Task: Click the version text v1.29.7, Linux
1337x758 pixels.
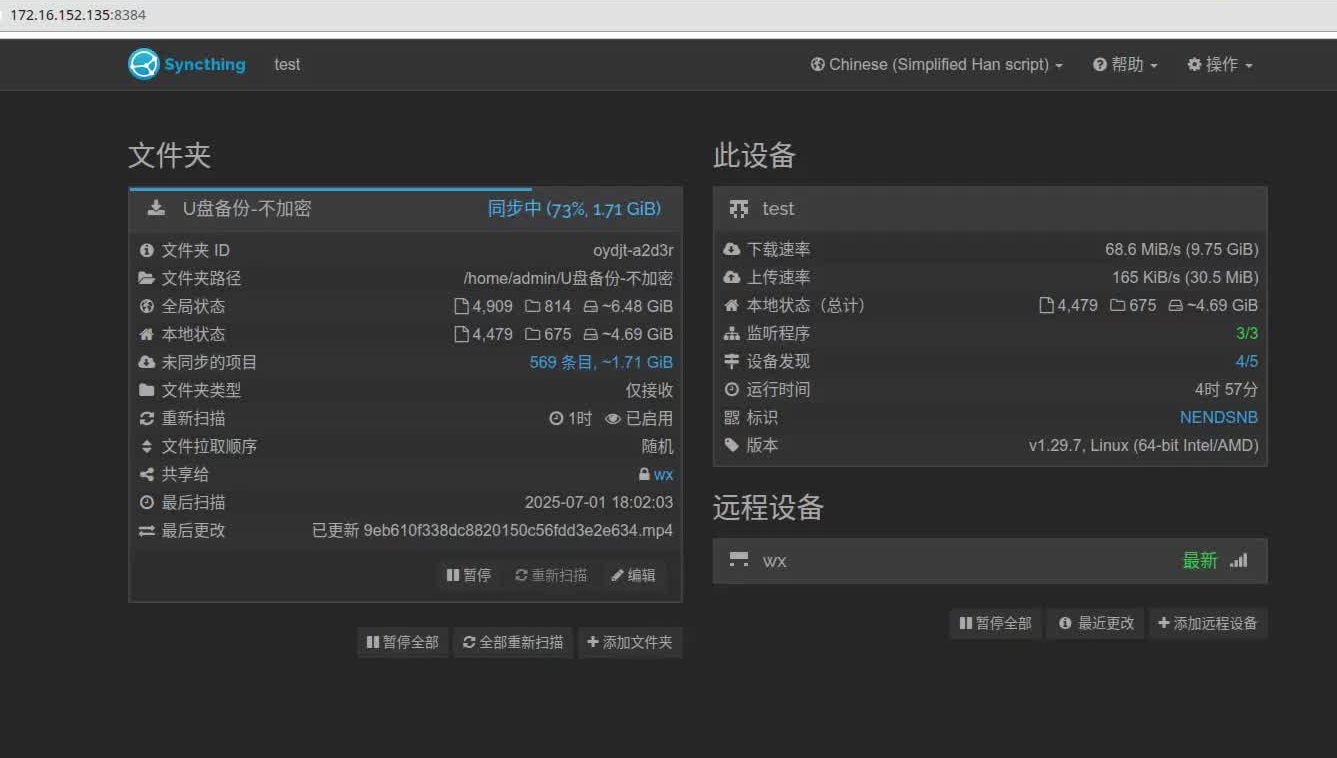Action: (x=1143, y=445)
